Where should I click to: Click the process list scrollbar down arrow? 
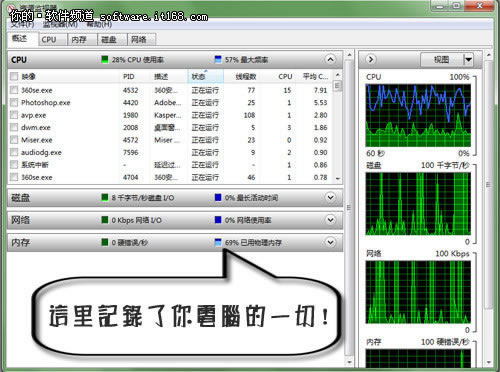coord(338,179)
